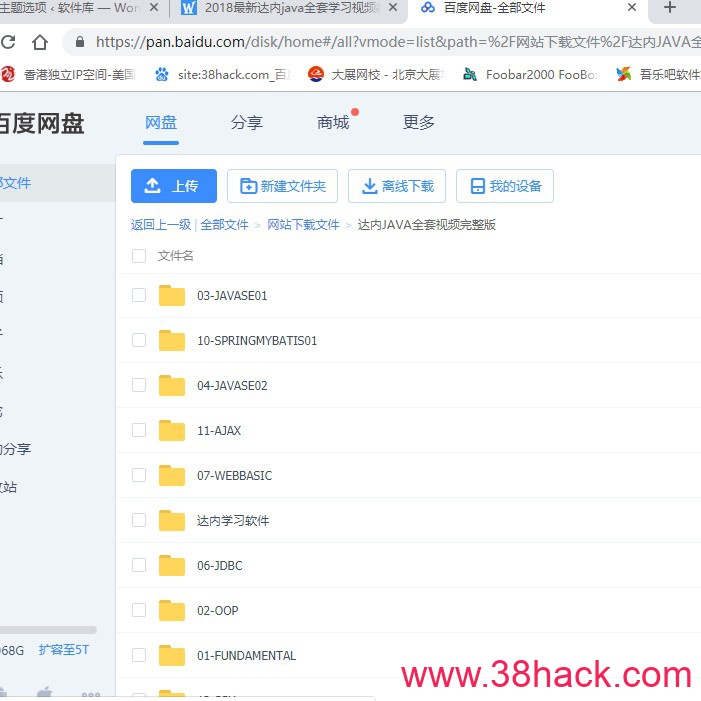This screenshot has width=701, height=701.
Task: Toggle select-all checkbox beside 文件名
Action: (x=139, y=256)
